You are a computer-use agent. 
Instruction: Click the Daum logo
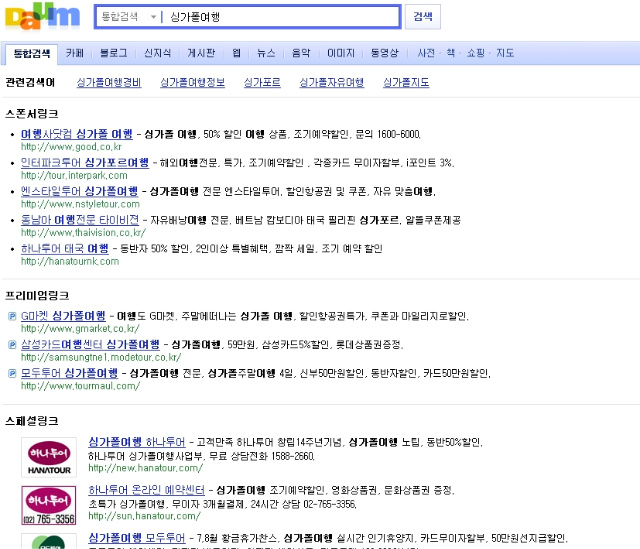point(42,16)
